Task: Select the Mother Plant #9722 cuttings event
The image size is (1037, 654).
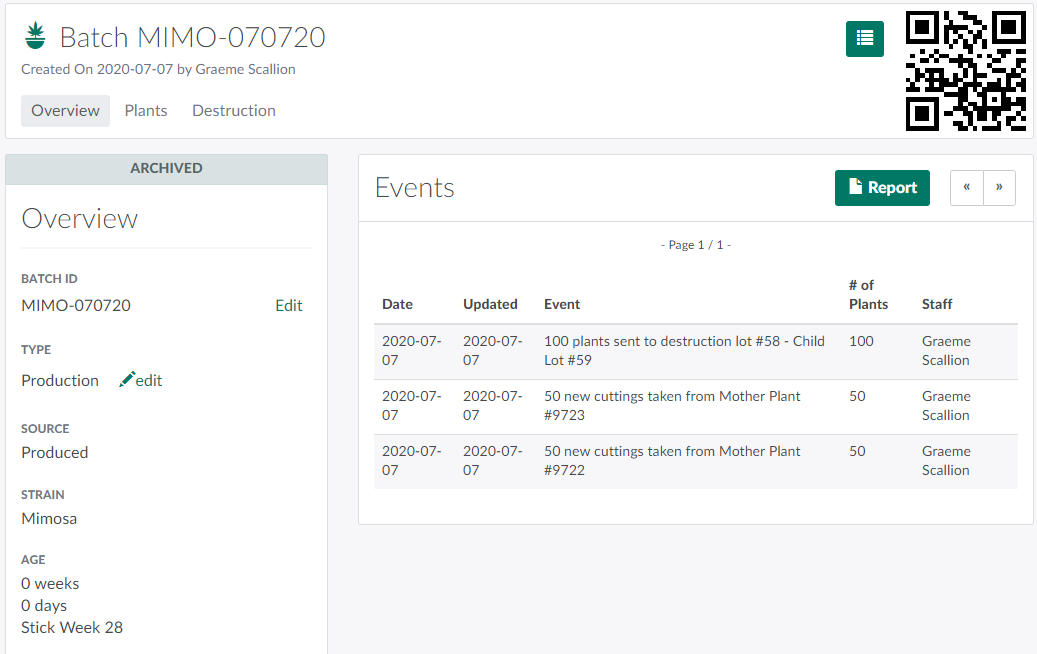Action: coord(672,461)
